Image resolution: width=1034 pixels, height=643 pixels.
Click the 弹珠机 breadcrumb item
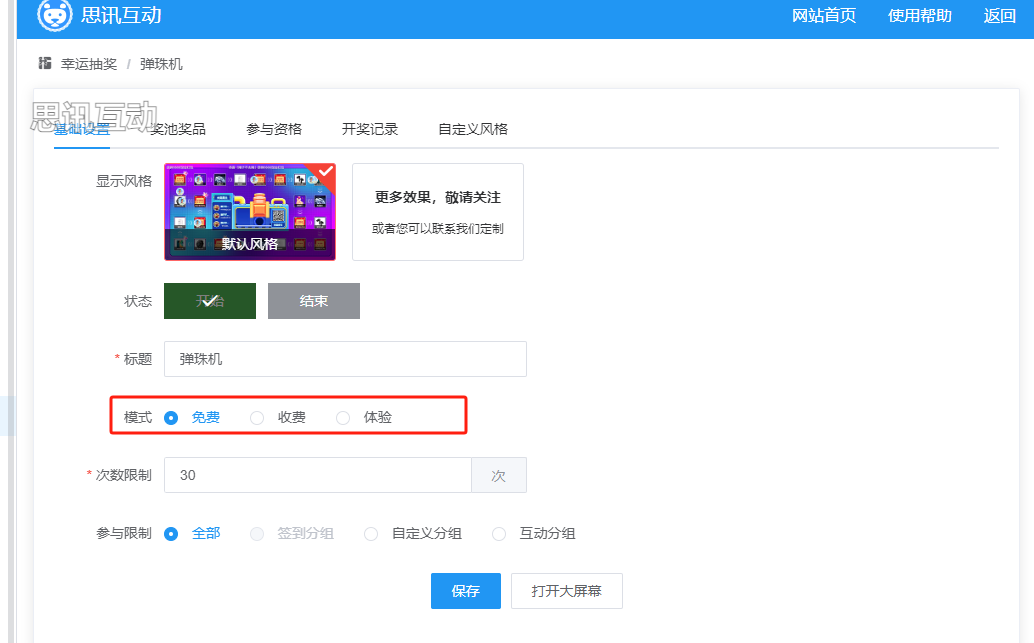pyautogui.click(x=161, y=64)
